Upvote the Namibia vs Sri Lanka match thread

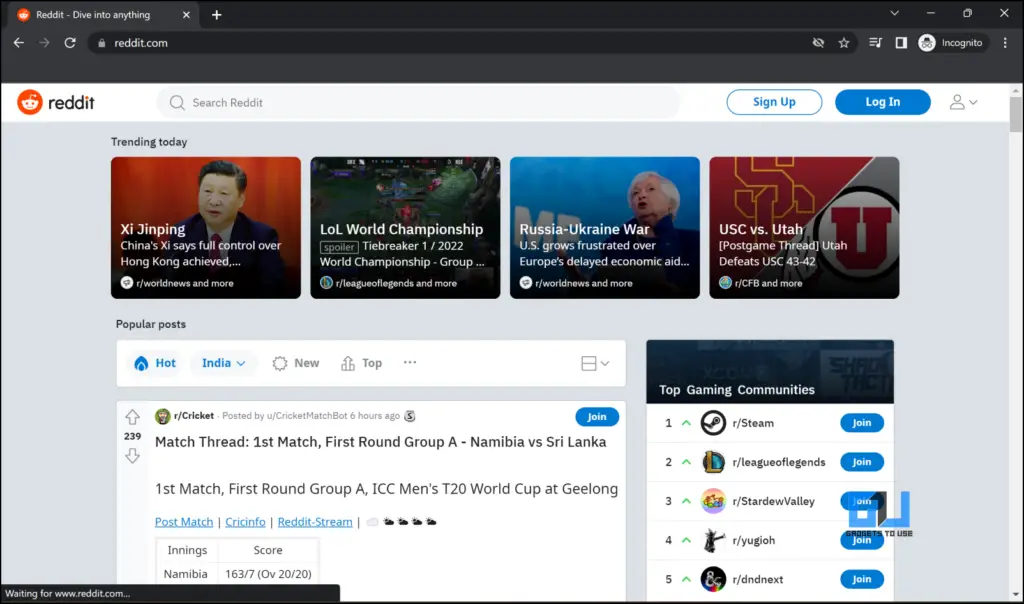point(132,417)
